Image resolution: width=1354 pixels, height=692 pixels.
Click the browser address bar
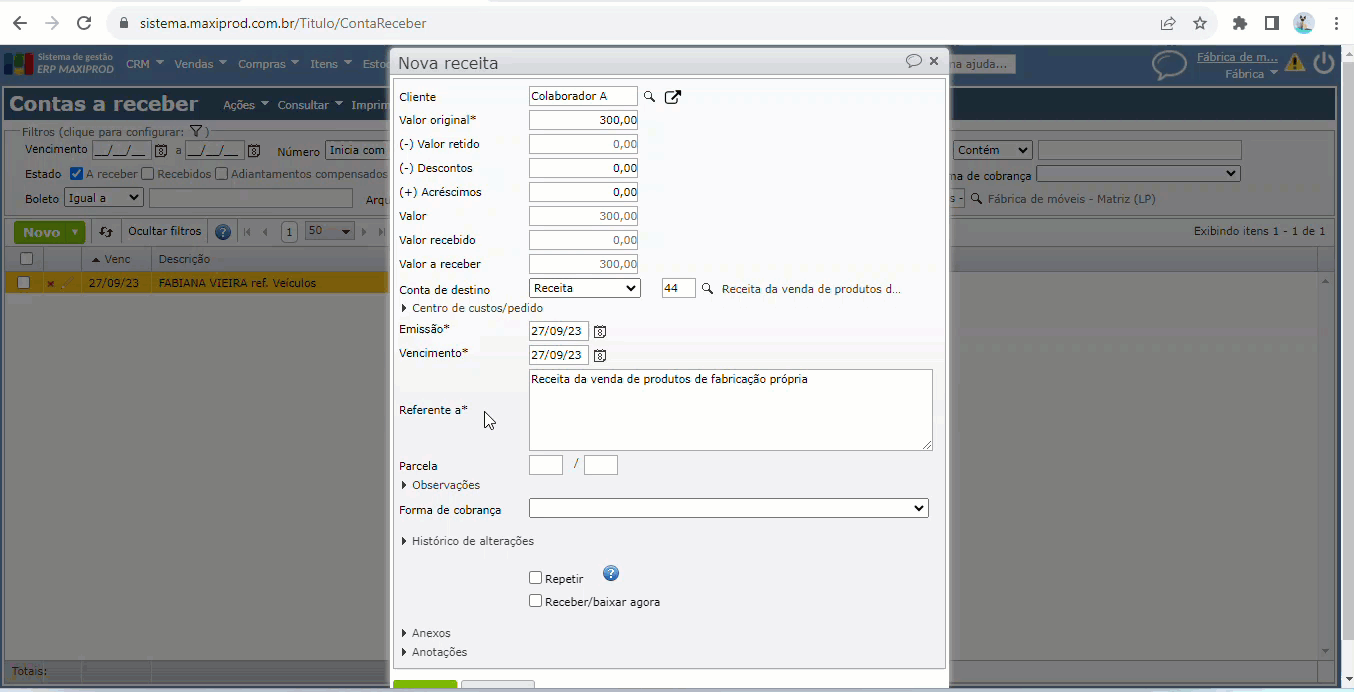640,23
